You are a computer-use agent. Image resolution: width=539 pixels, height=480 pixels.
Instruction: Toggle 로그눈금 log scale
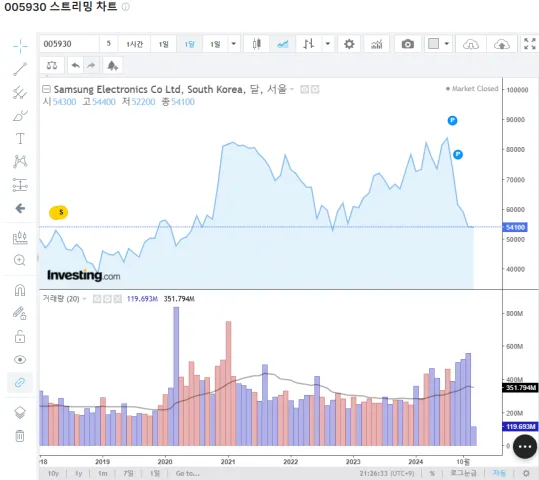click(x=463, y=473)
